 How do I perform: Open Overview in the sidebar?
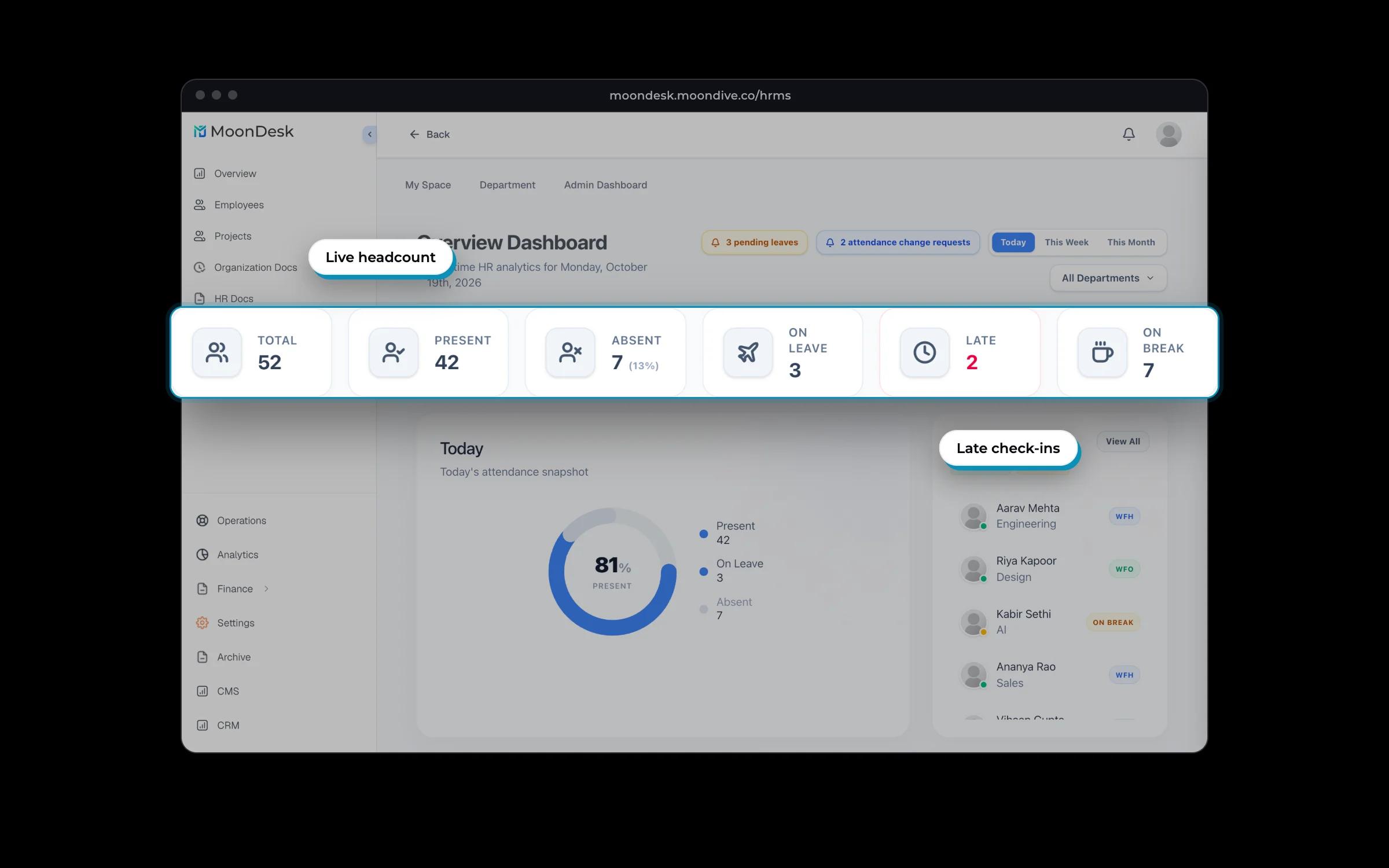(x=225, y=174)
